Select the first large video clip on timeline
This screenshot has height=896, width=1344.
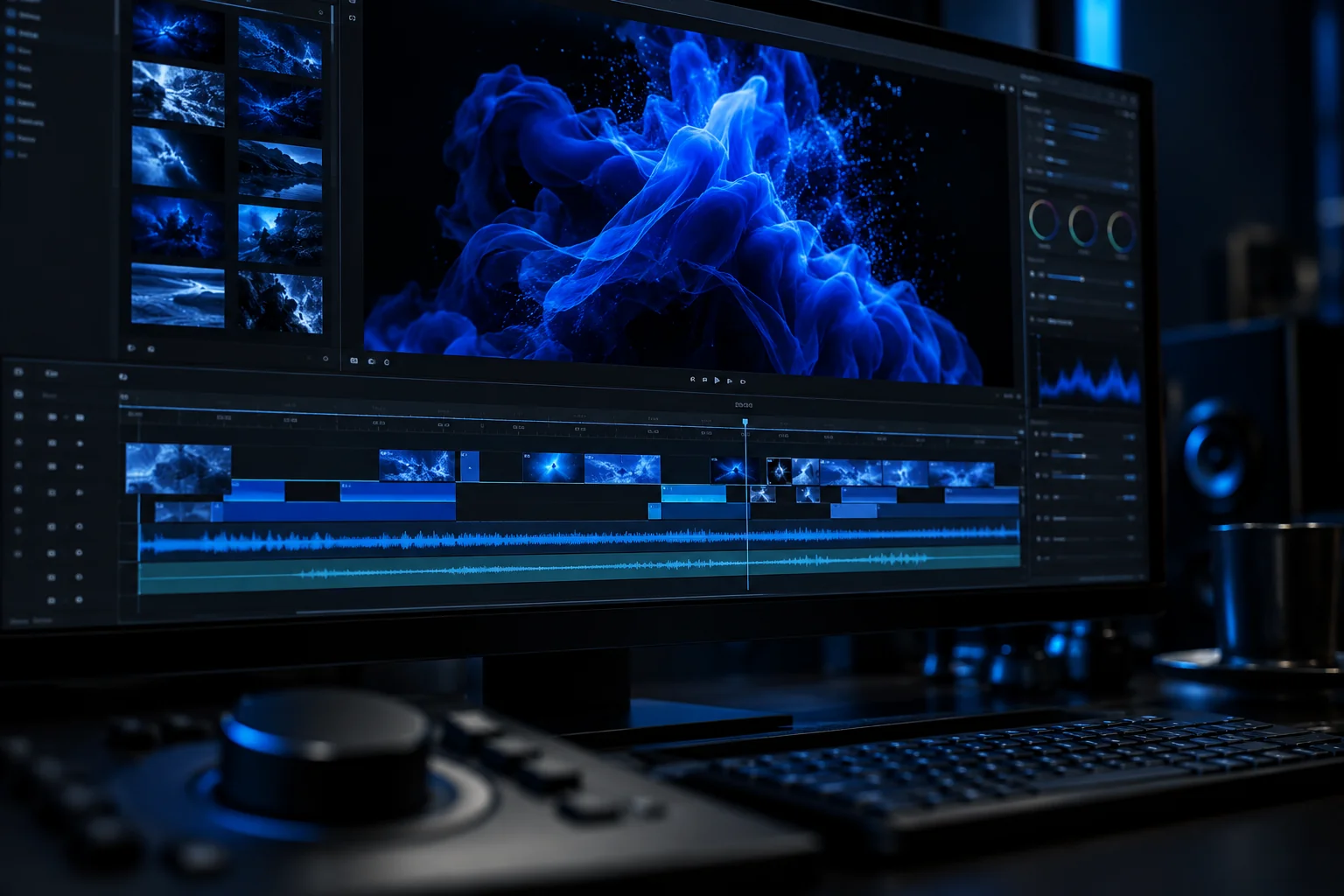(x=178, y=469)
